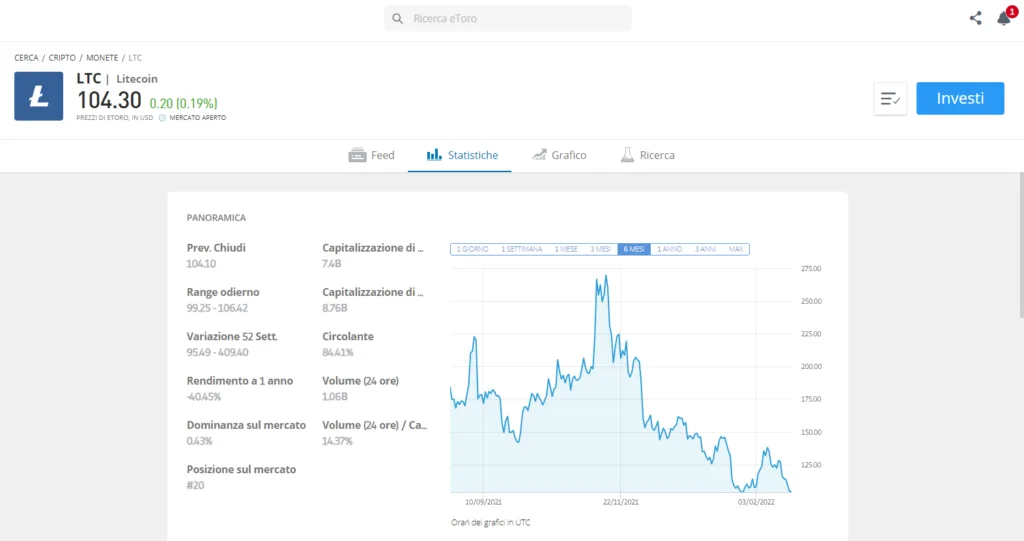Select the 1 MESE chart range
1024x541 pixels.
566,249
